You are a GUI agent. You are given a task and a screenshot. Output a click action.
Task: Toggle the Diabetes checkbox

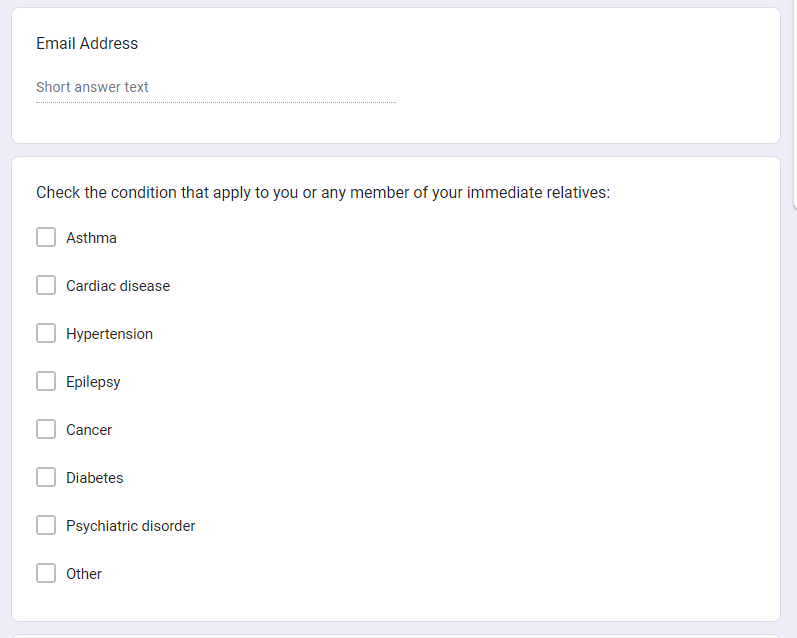coord(46,478)
